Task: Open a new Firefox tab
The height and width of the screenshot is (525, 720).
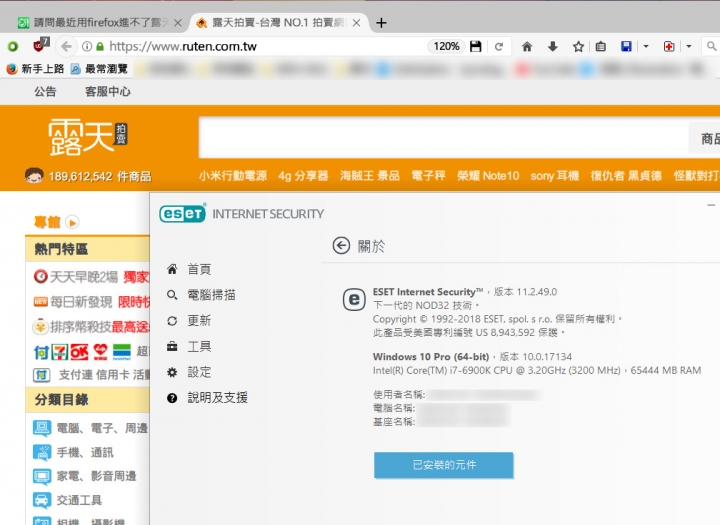Action: tap(381, 23)
